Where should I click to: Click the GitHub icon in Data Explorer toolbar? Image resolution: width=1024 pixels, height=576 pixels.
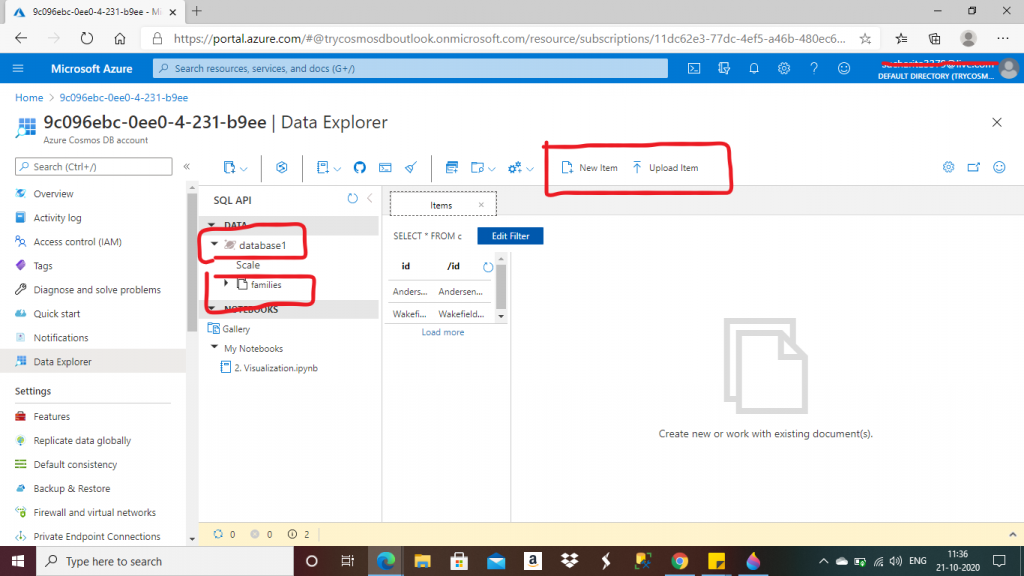pos(359,167)
